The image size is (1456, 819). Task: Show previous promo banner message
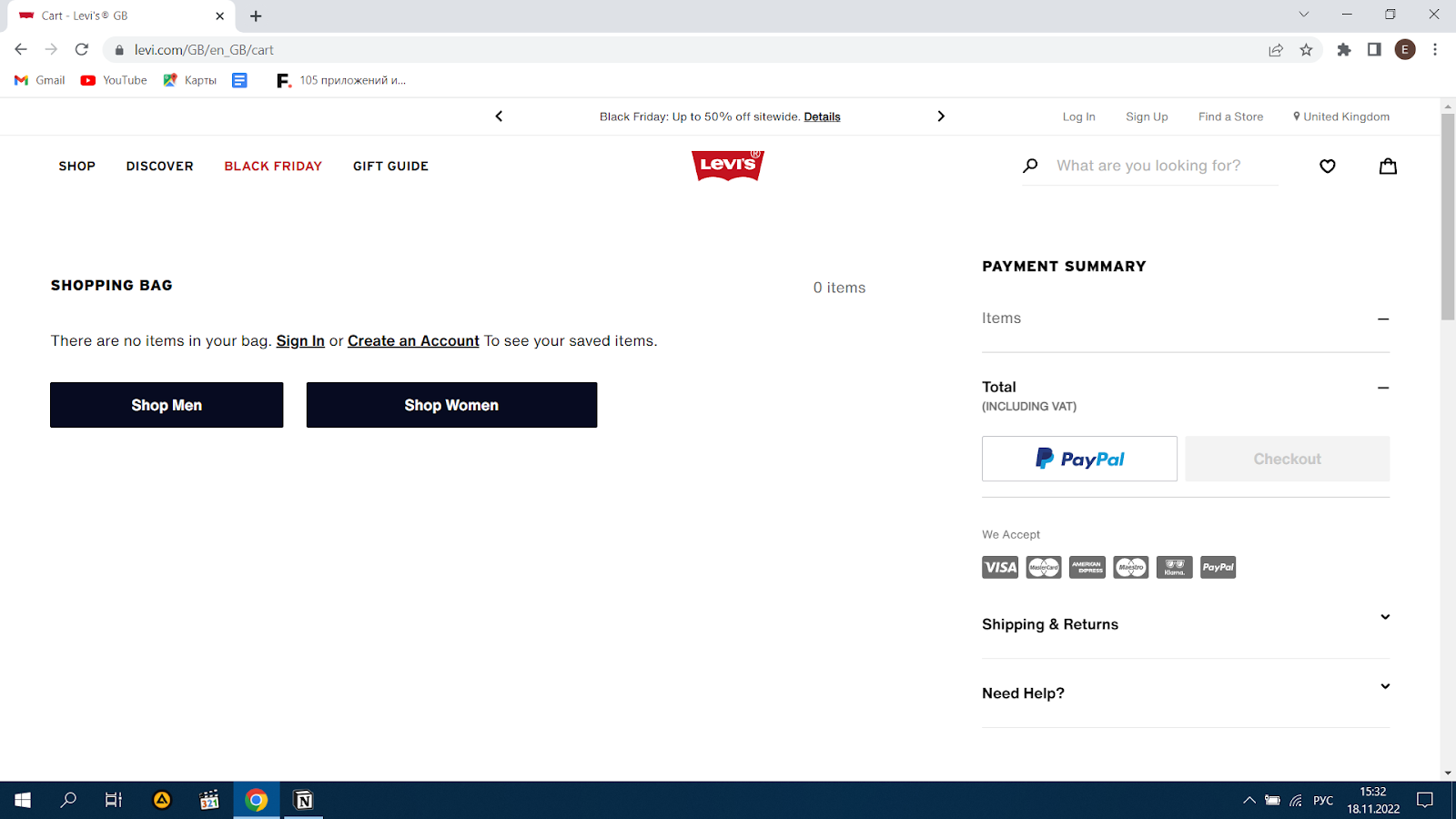pos(499,116)
